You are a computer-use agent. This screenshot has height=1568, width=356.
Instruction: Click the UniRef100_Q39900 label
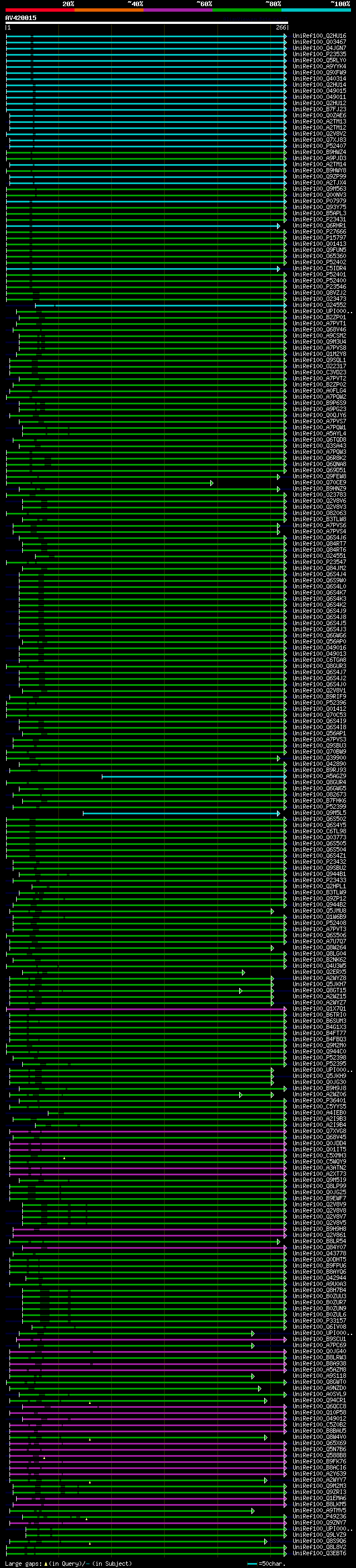319,758
